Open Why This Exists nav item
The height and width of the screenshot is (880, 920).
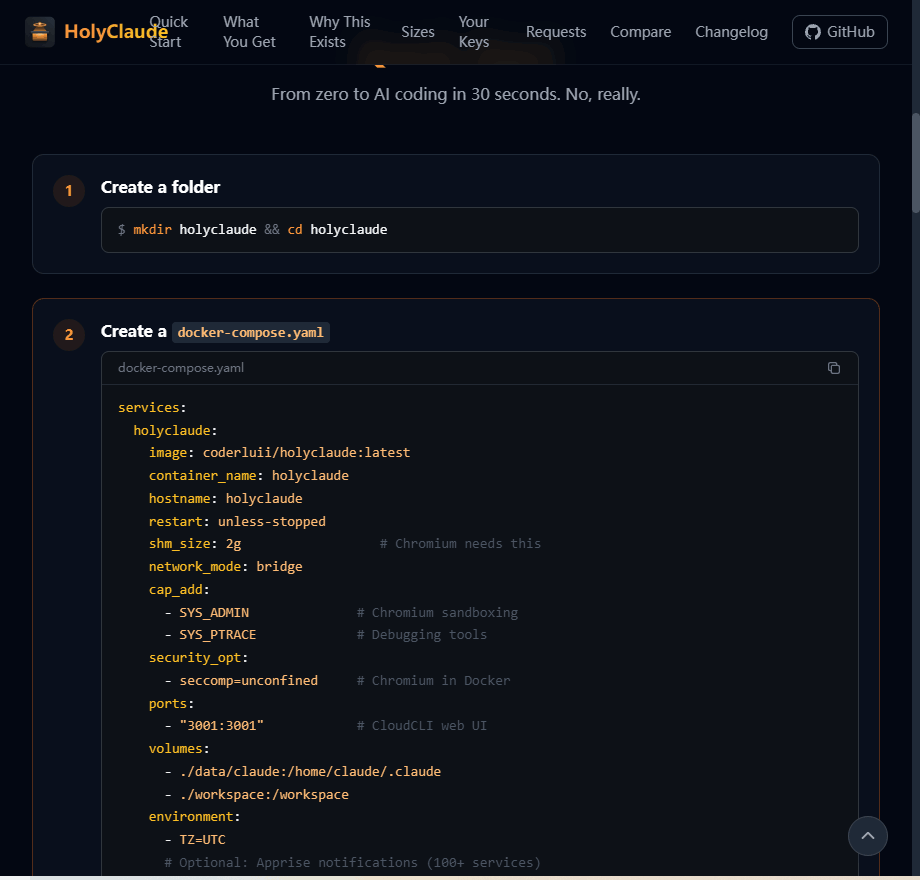340,32
